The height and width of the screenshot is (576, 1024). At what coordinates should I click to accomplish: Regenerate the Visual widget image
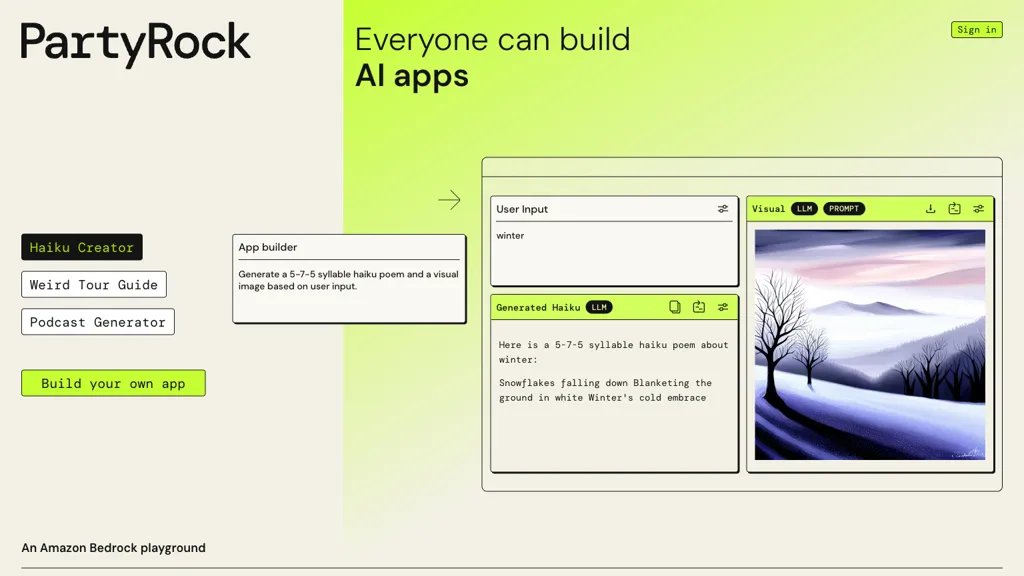(954, 209)
